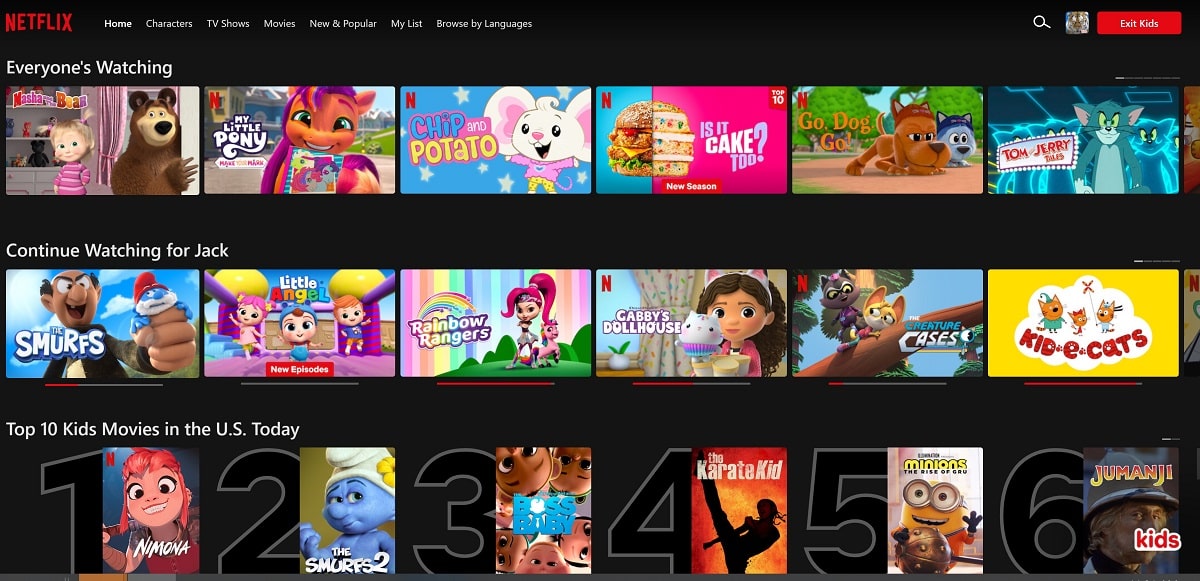Viewport: 1200px width, 581px height.
Task: Open the Everyone's Watching row title
Action: 89,67
